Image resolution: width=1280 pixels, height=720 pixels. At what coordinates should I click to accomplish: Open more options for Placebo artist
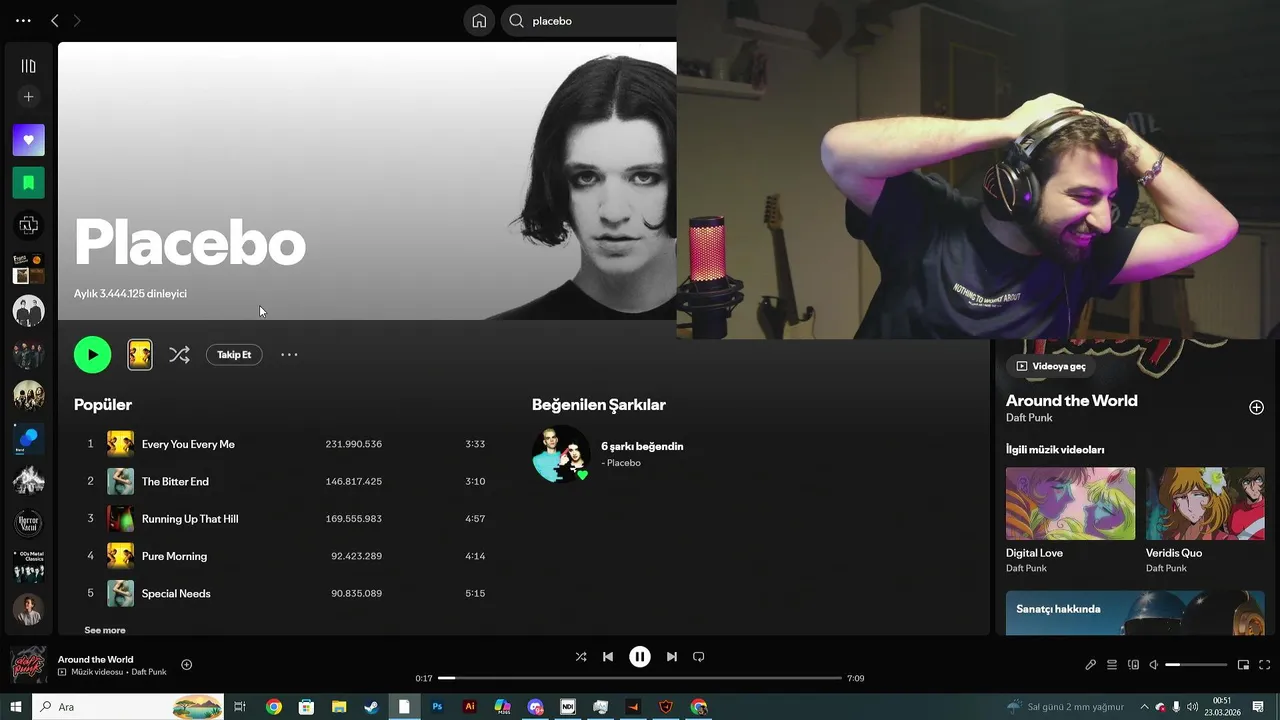click(x=289, y=354)
